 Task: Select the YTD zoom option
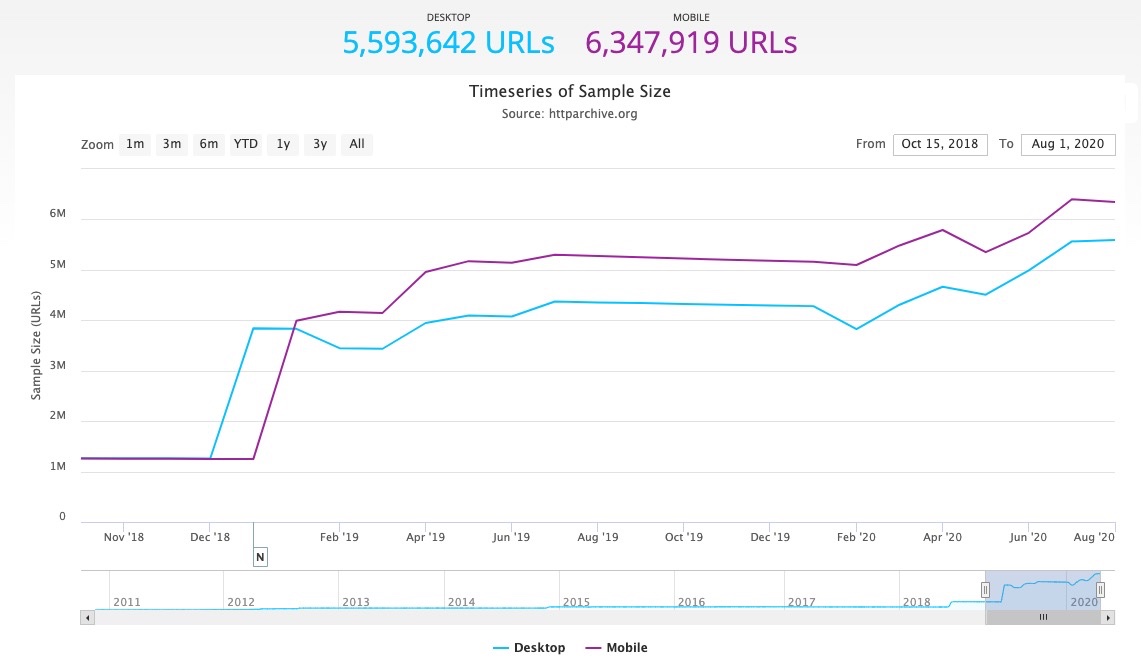point(245,144)
